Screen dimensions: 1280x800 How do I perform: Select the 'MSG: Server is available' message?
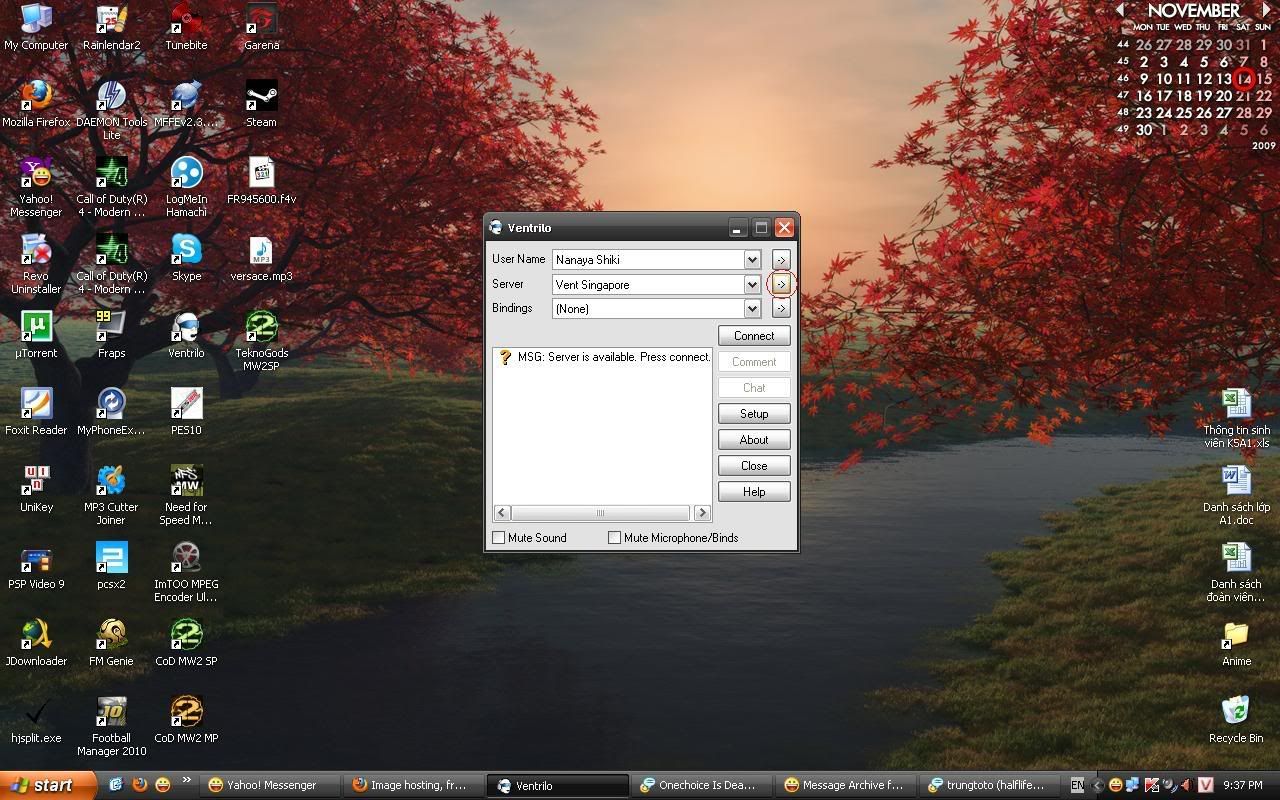(x=604, y=357)
